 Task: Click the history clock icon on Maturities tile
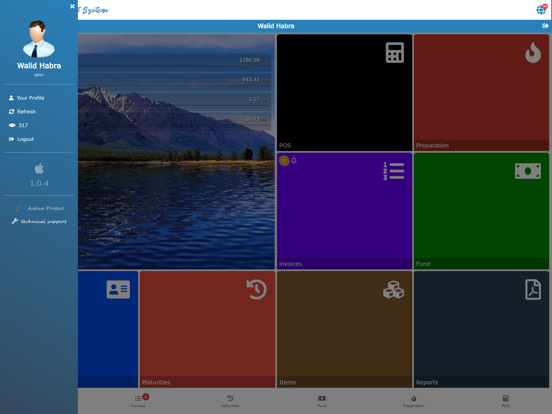(256, 289)
